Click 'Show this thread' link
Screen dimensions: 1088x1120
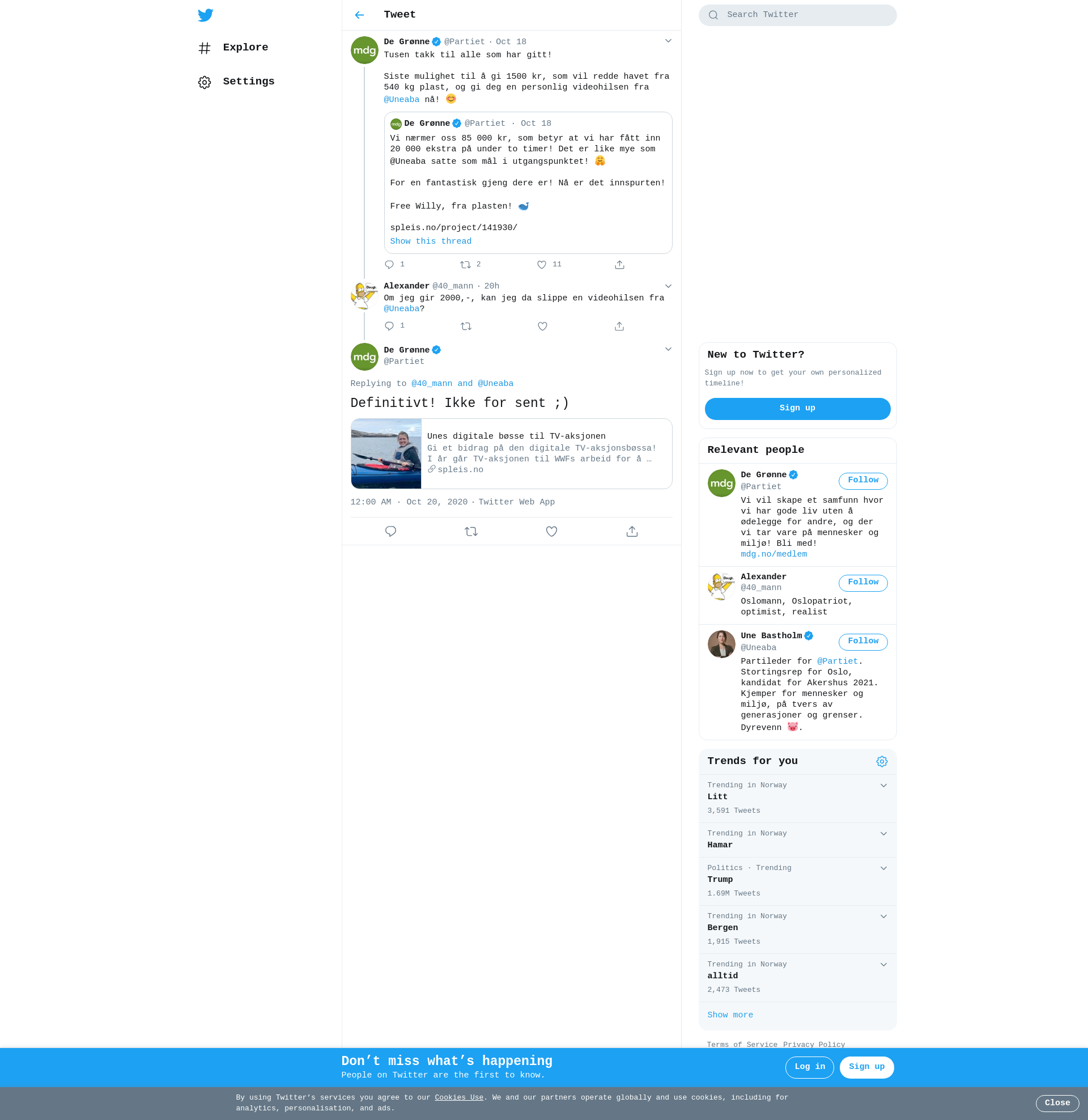[x=431, y=241]
